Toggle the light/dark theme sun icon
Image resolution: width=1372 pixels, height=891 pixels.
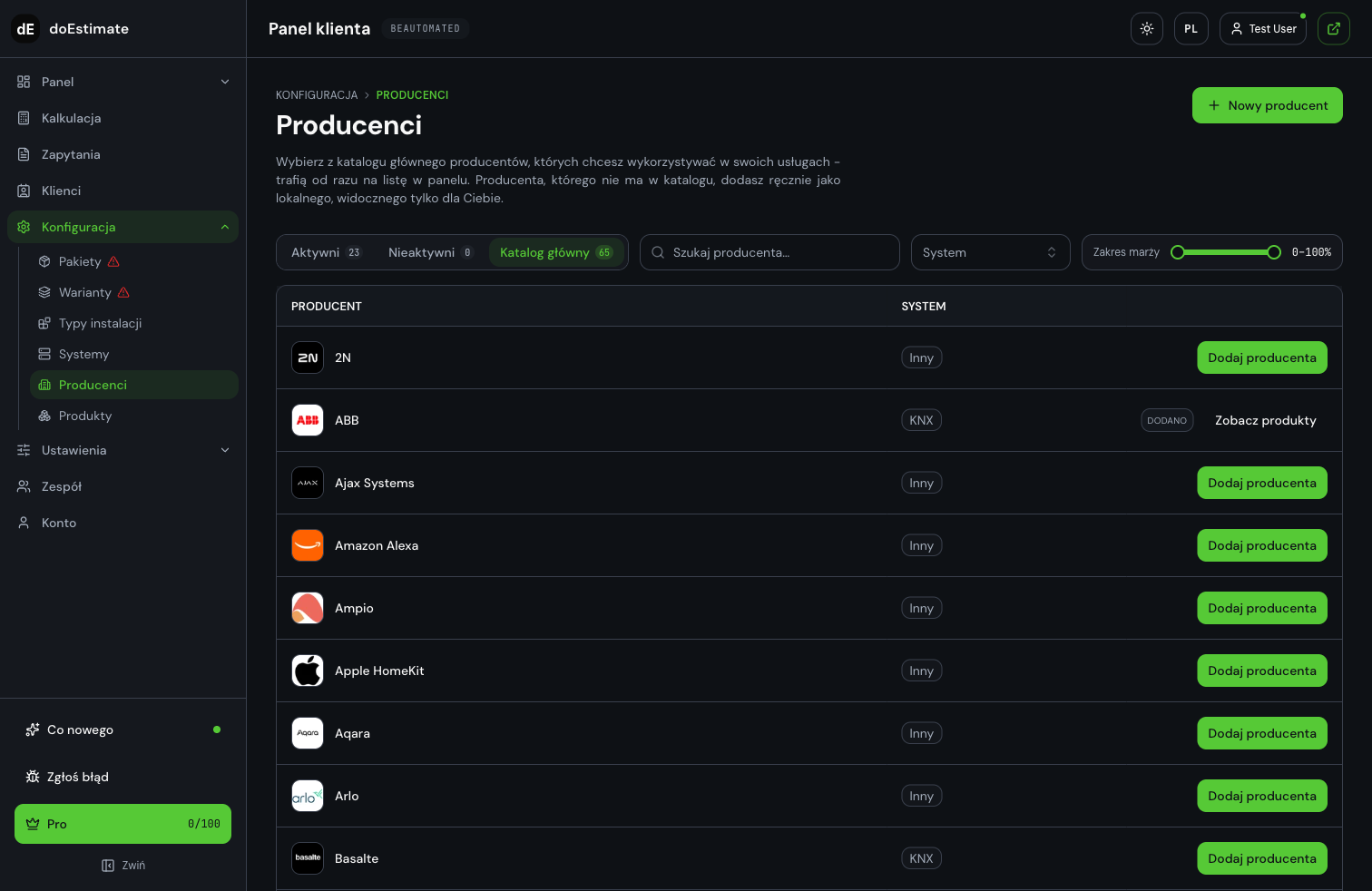[x=1147, y=29]
